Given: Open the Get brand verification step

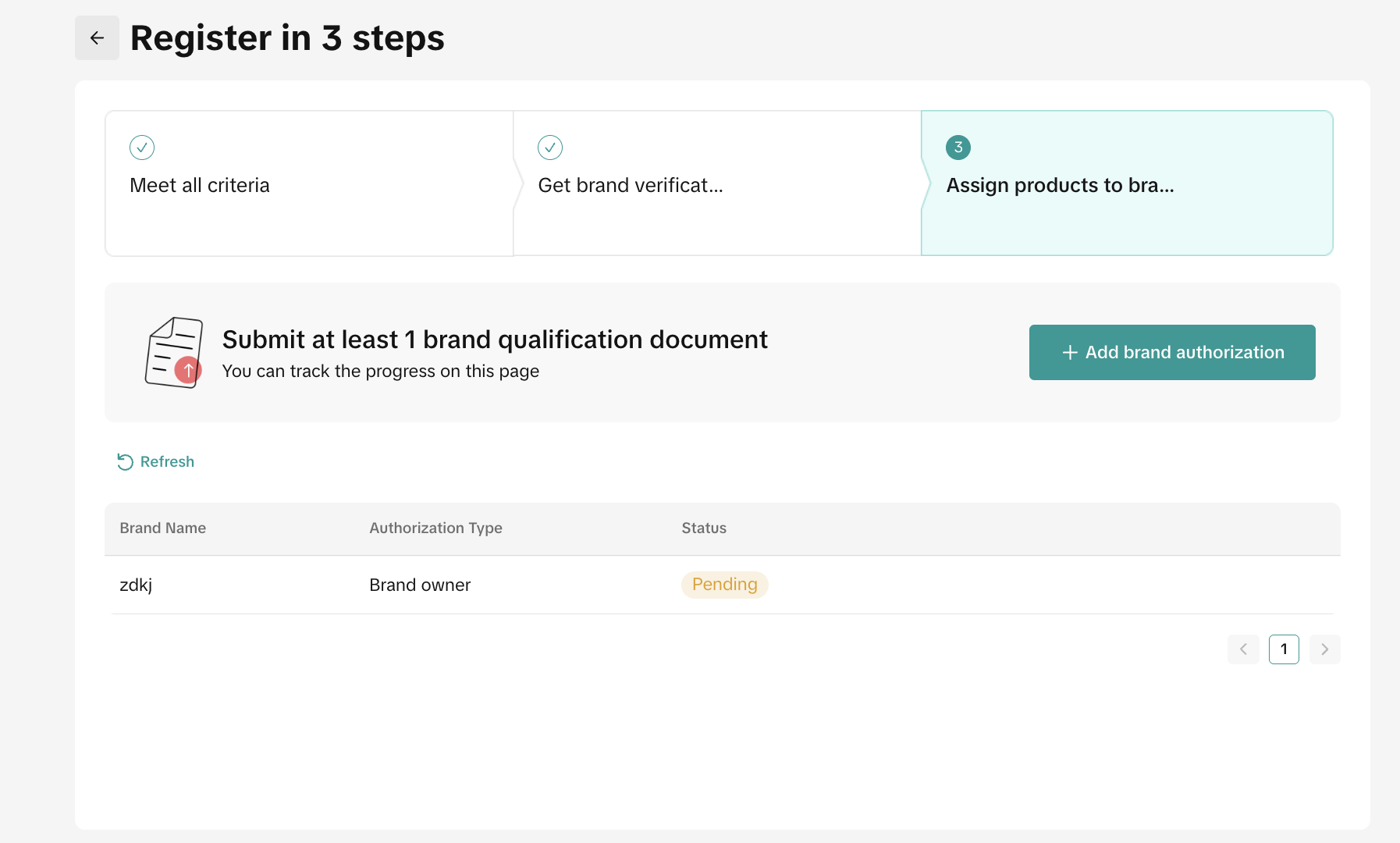Looking at the screenshot, I should [631, 185].
